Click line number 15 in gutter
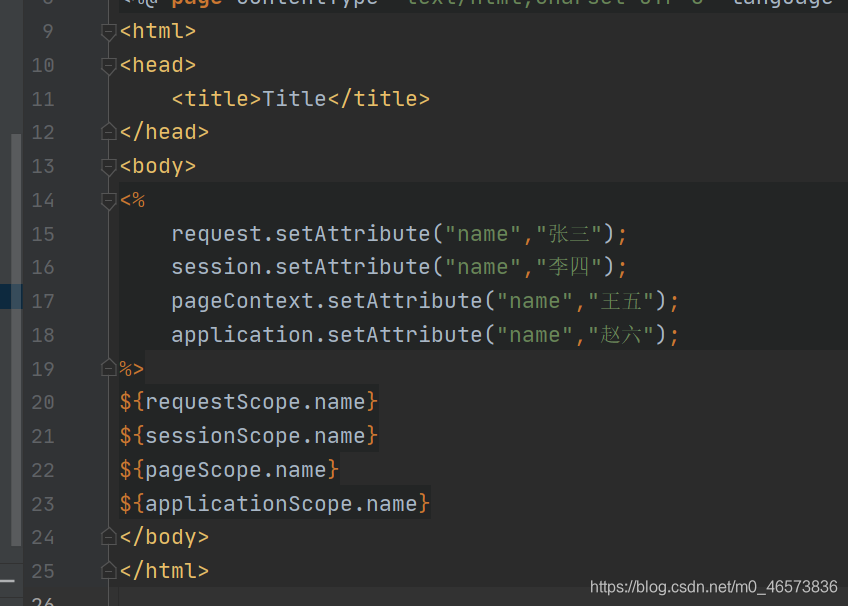The image size is (848, 606). click(43, 234)
